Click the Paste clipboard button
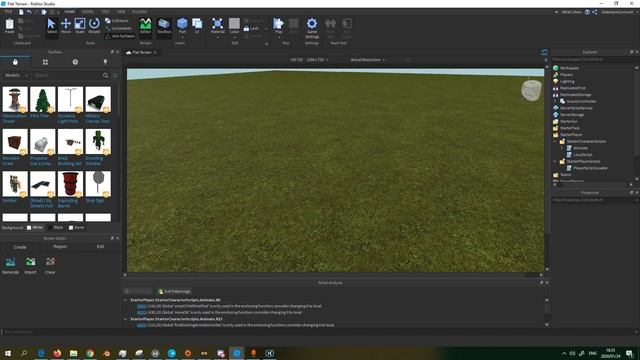The width and height of the screenshot is (640, 360). (9, 26)
